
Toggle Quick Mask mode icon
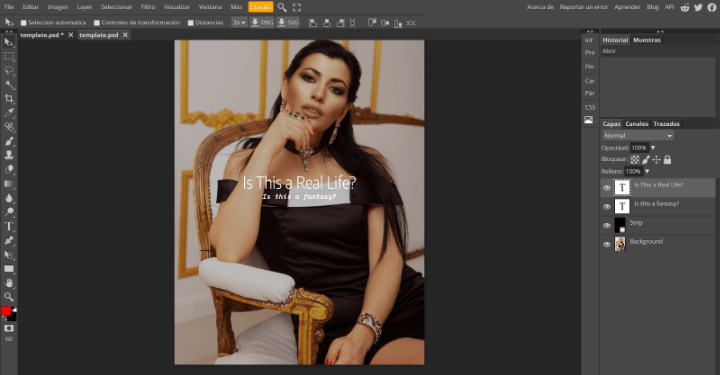[9, 329]
